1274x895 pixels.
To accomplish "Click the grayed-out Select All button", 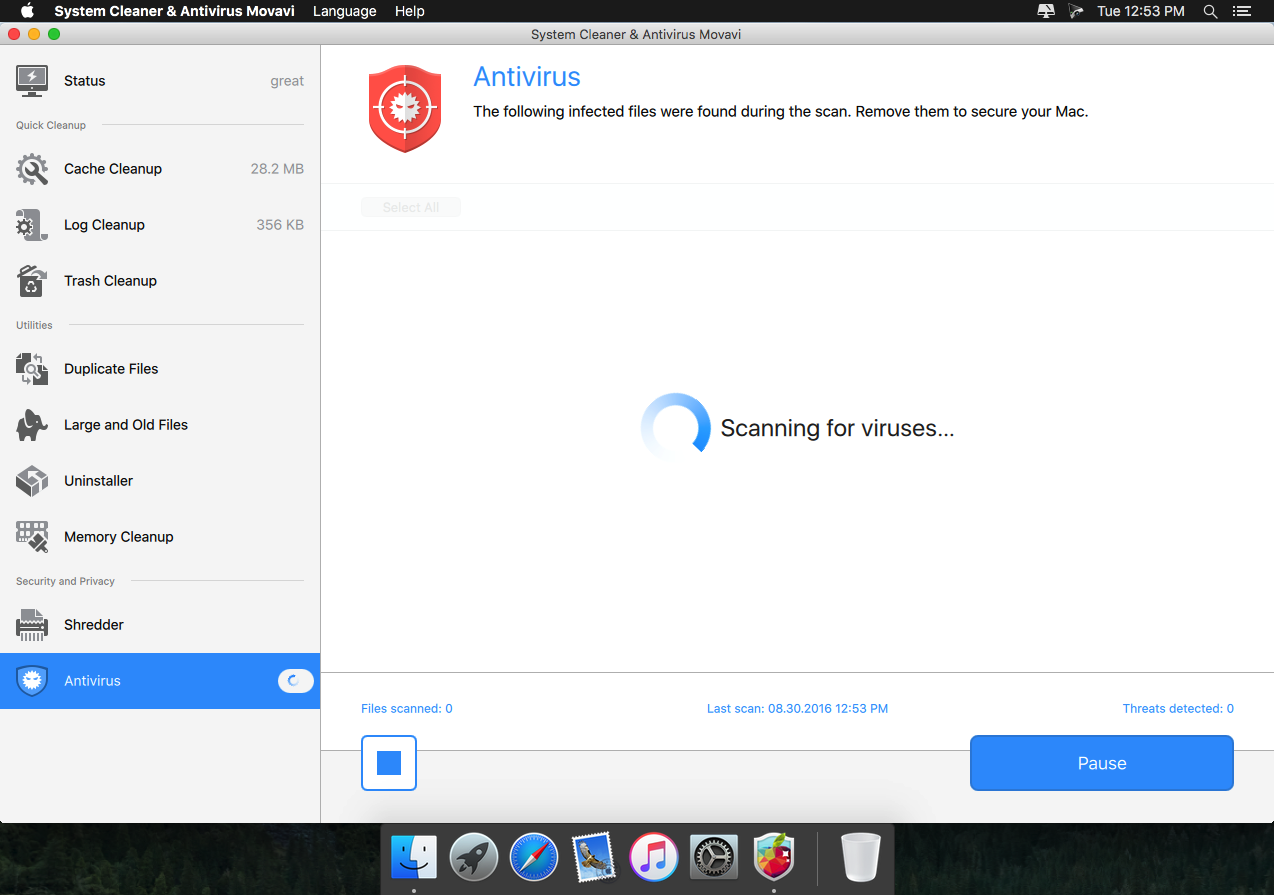I will coord(411,207).
